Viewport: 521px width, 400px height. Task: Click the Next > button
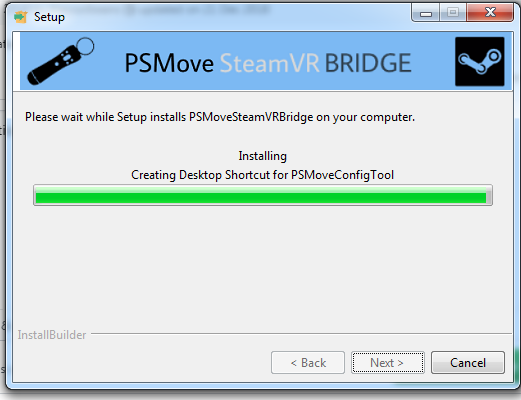coord(388,362)
